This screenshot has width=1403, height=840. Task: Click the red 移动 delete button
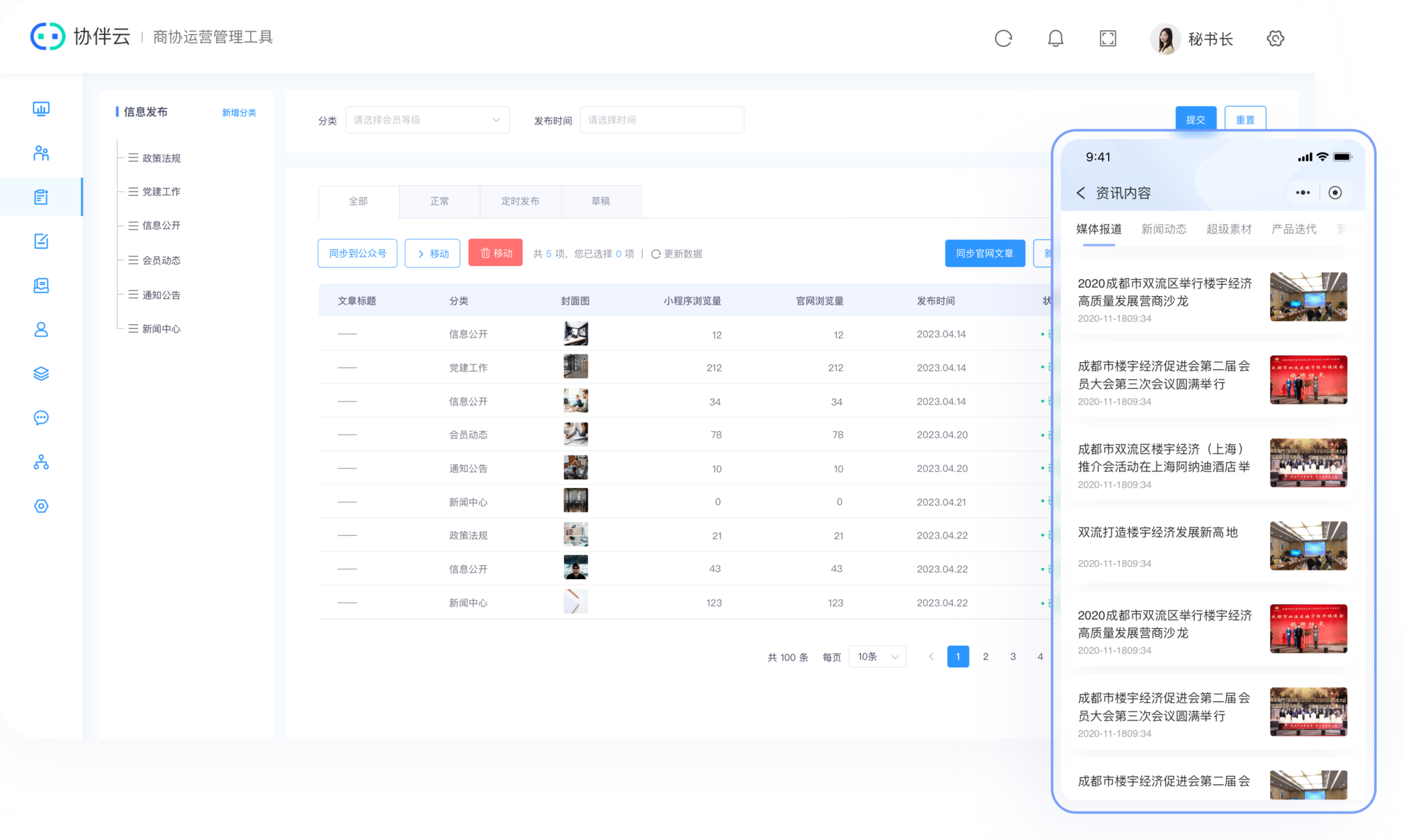click(495, 253)
